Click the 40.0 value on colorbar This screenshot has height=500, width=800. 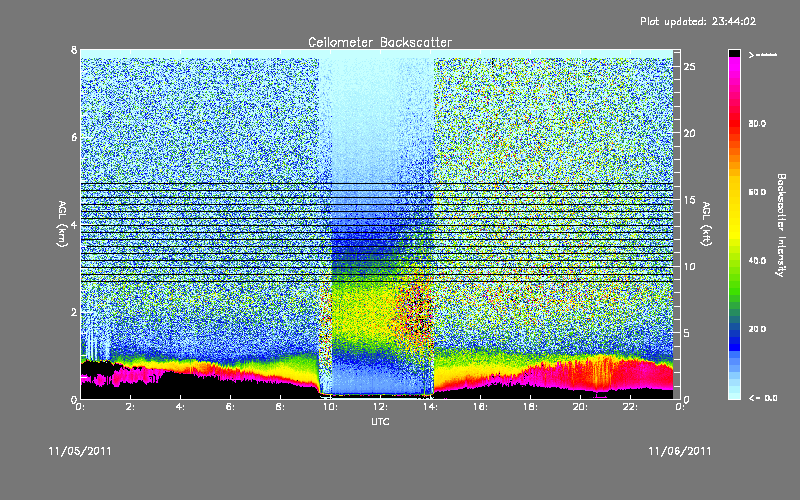[757, 260]
